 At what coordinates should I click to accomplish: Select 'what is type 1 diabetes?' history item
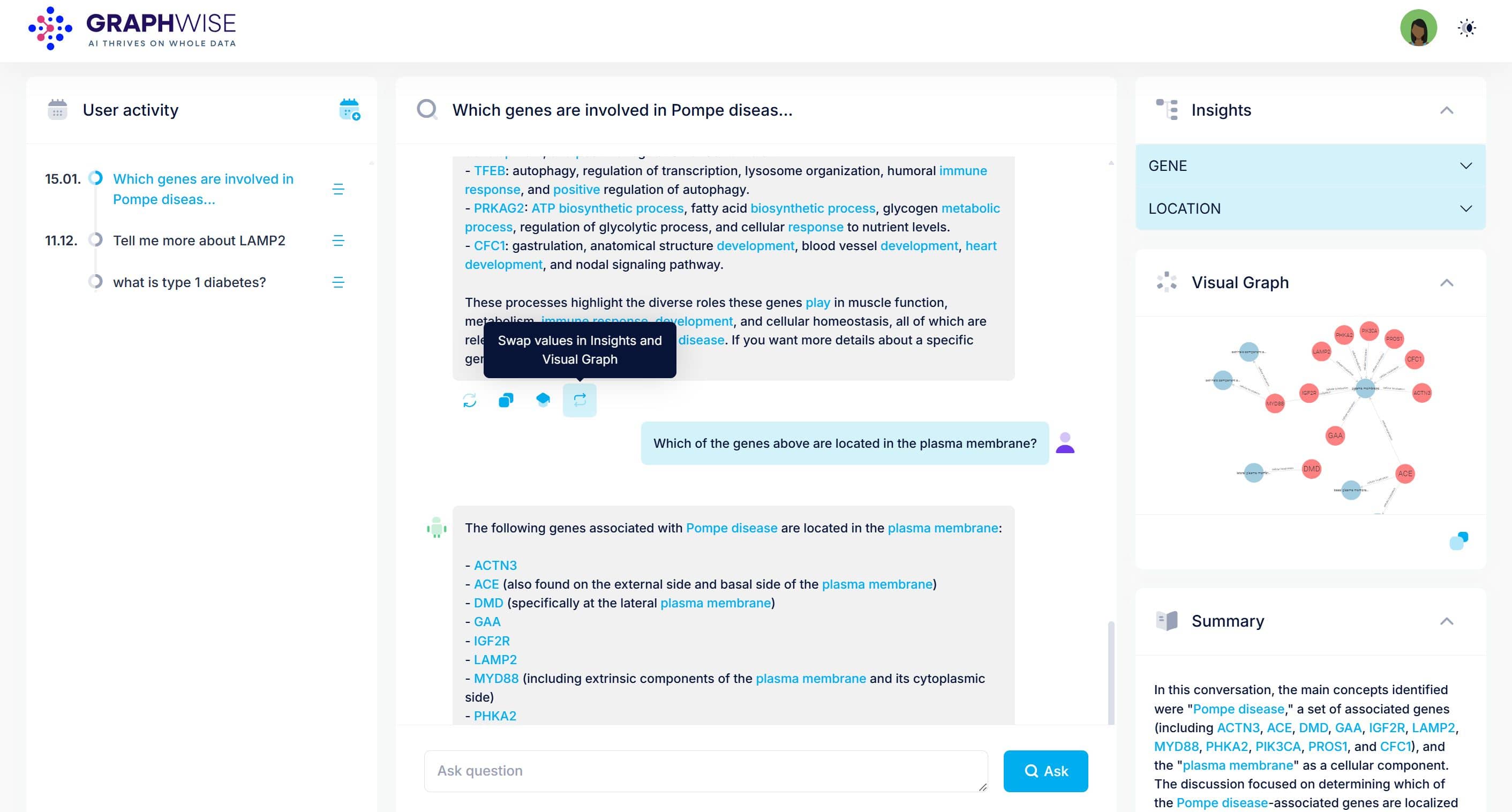pyautogui.click(x=189, y=282)
